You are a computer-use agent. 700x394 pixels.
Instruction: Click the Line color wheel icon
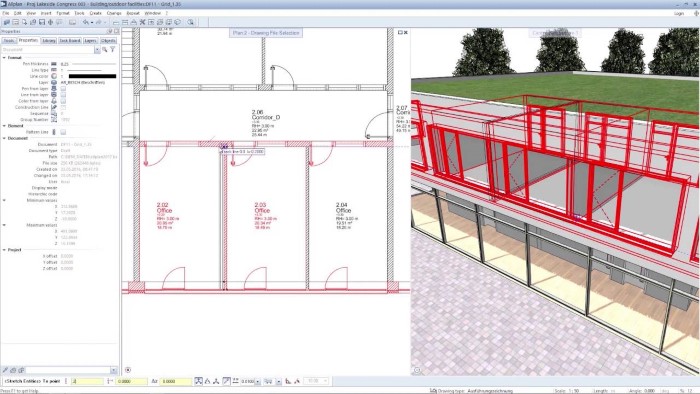tap(54, 76)
